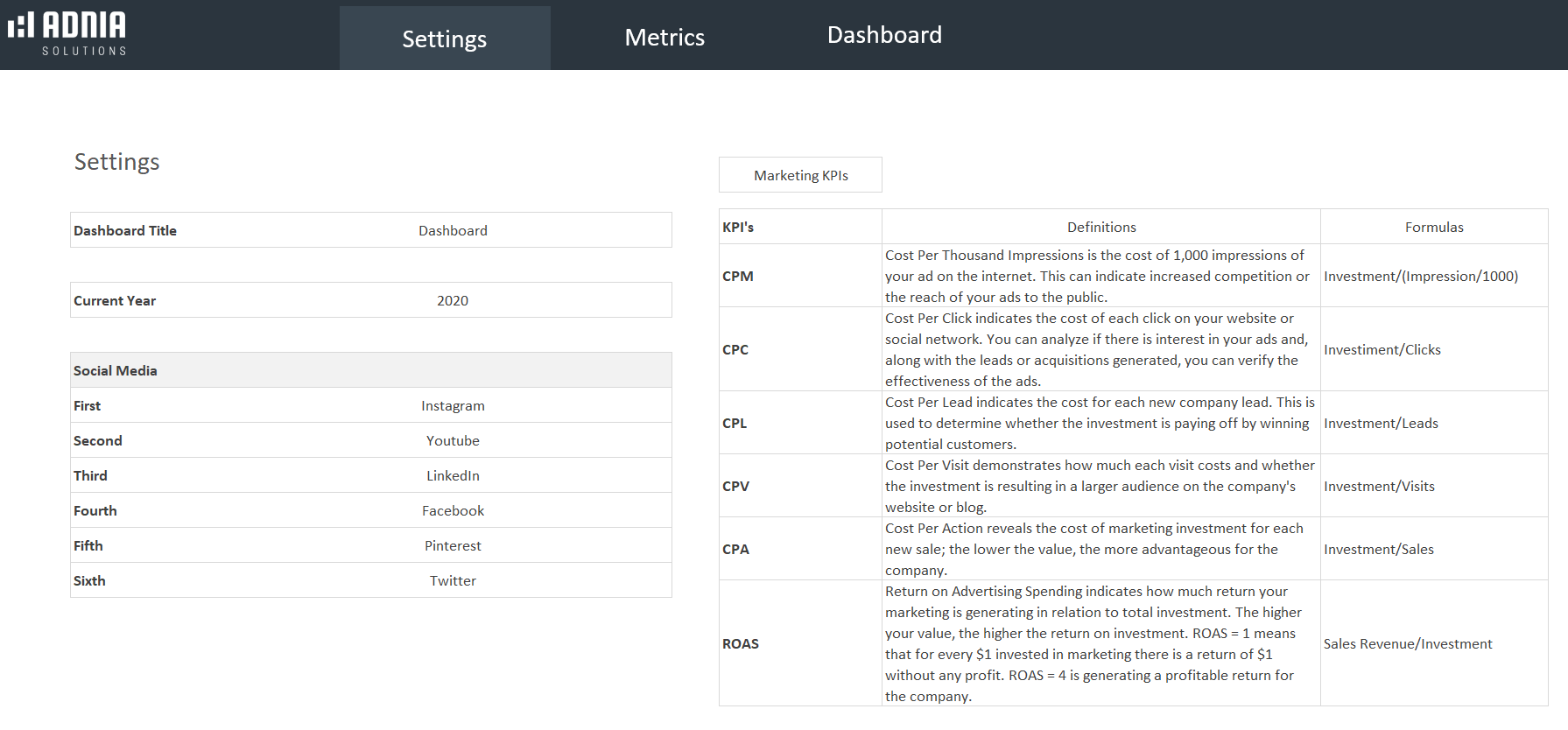Select the Third social media LinkedIn cell
The height and width of the screenshot is (730, 1568).
[453, 475]
